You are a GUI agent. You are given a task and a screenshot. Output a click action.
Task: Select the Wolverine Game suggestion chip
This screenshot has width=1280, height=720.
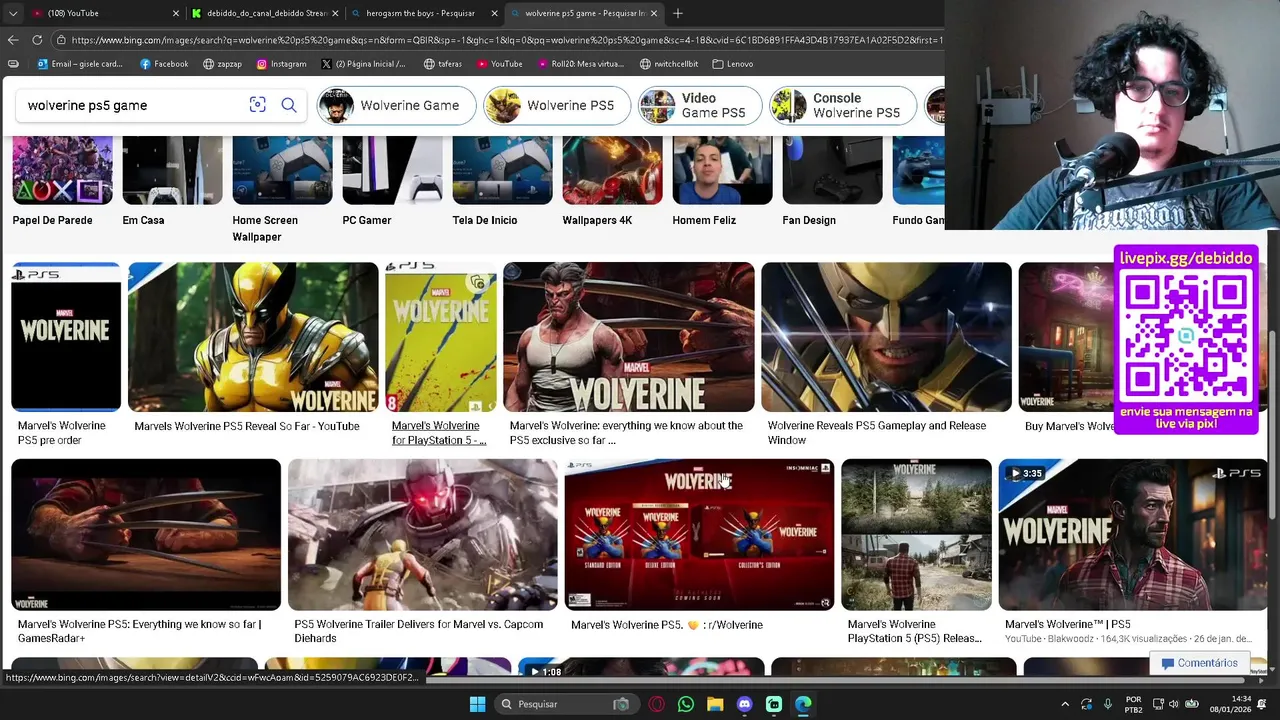pyautogui.click(x=396, y=105)
